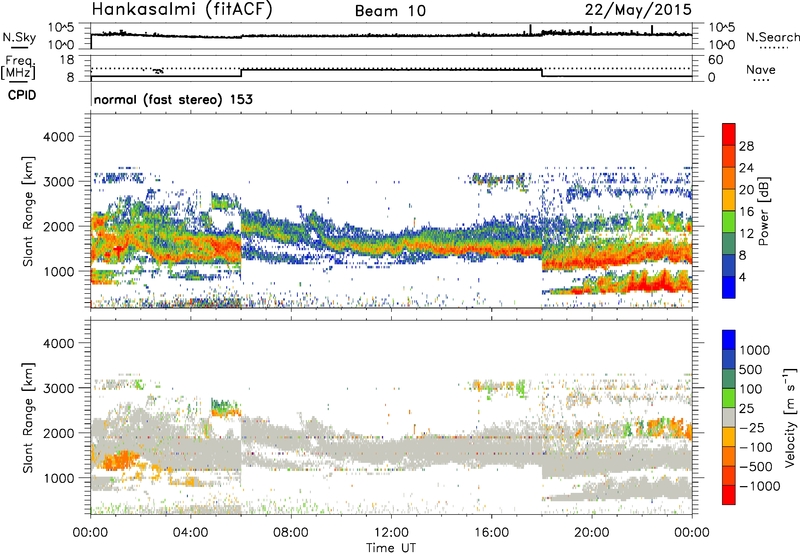
Task: Click the 'Freq. [MHz]' axis label
Action: point(19,67)
